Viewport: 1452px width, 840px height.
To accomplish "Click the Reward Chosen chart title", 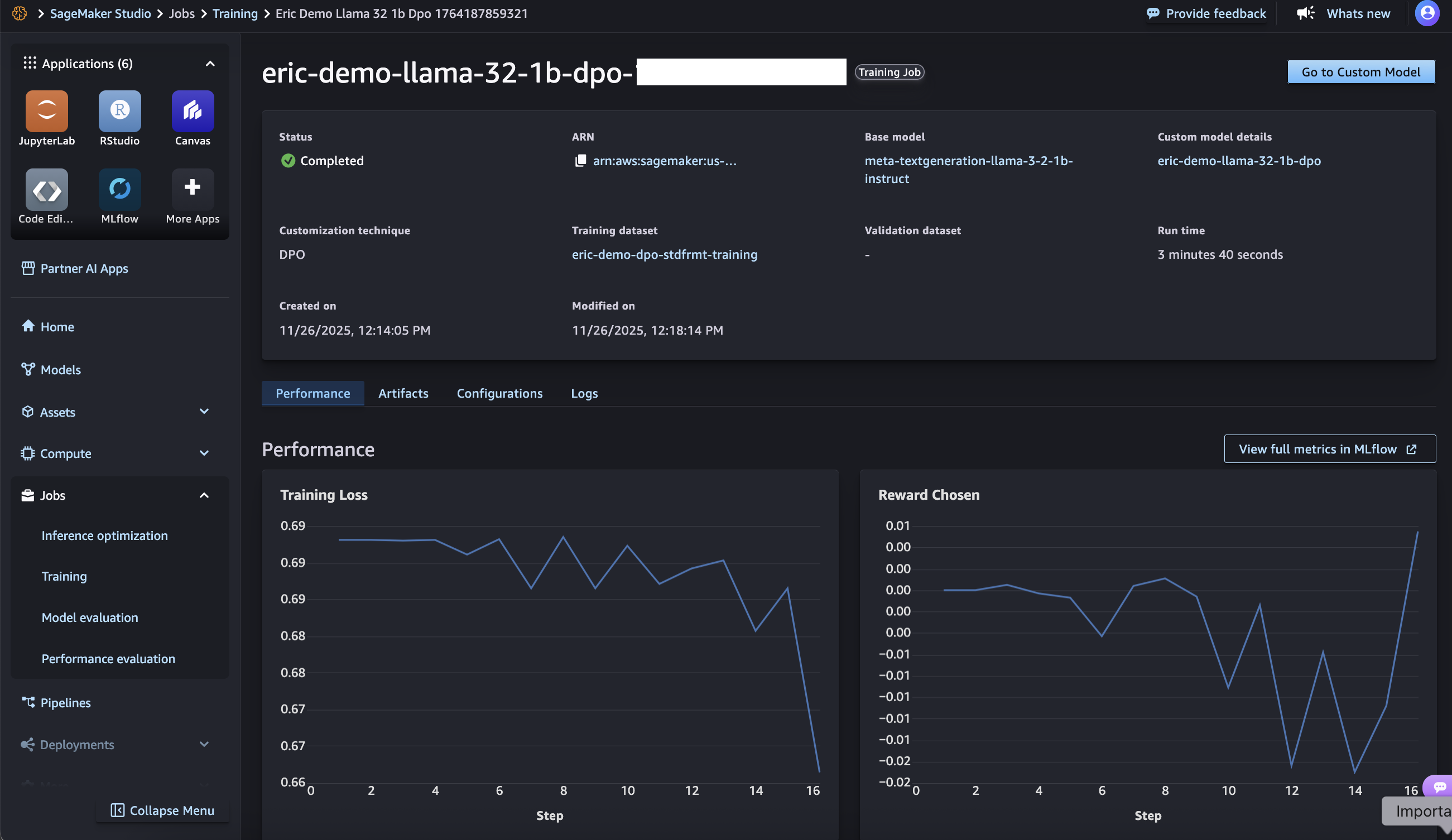I will tap(928, 495).
